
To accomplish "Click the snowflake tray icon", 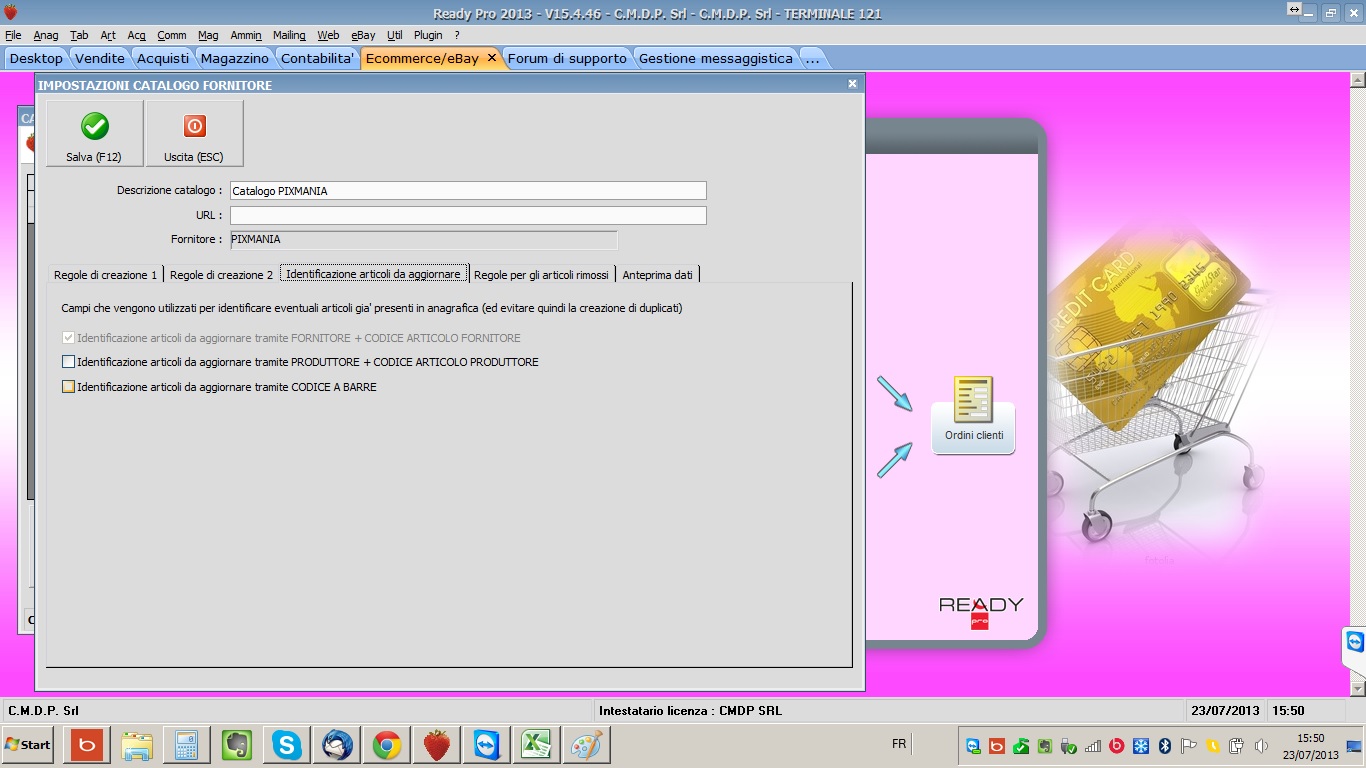I will tap(1141, 746).
